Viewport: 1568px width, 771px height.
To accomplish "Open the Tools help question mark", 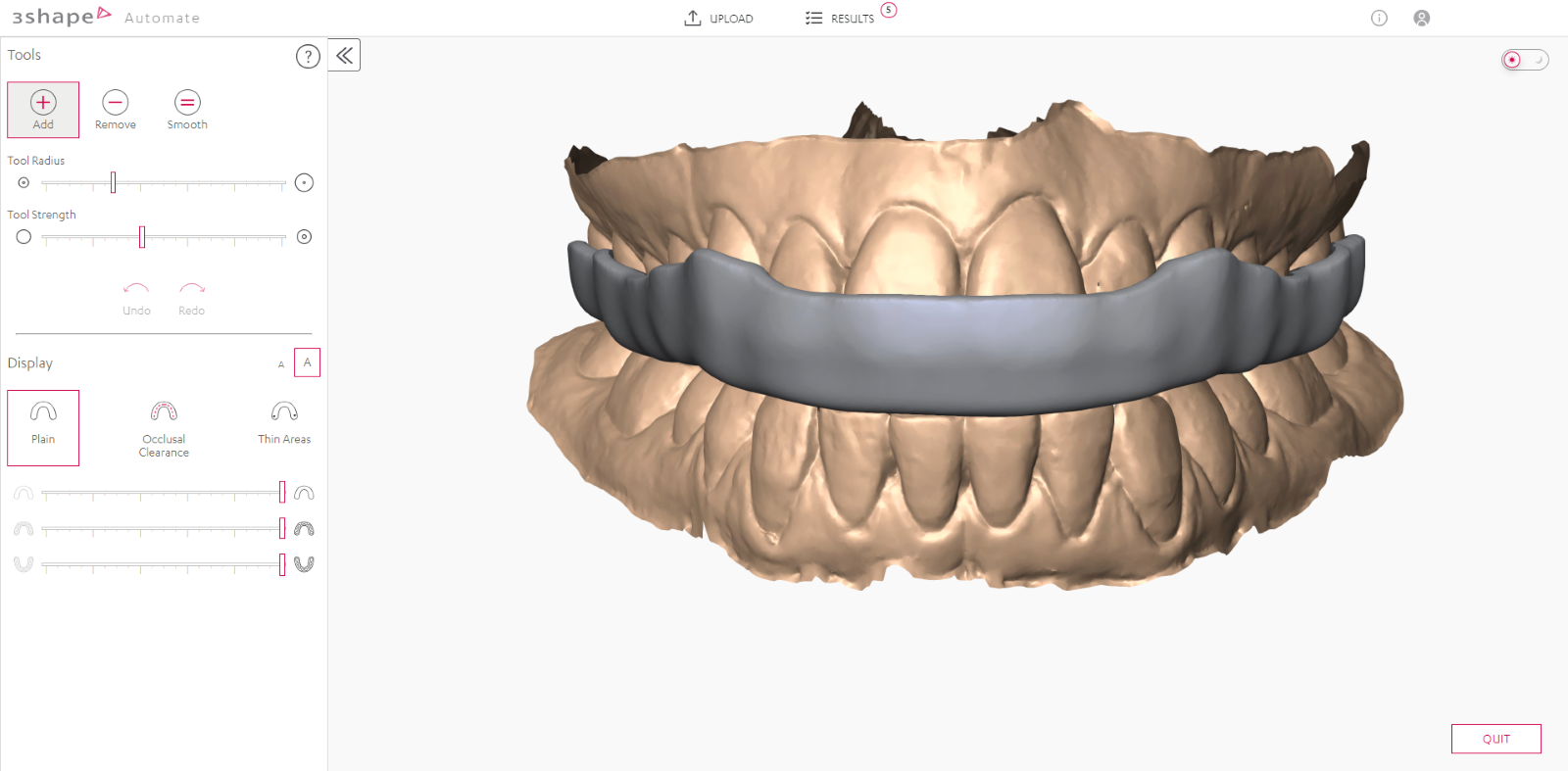I will tap(308, 57).
